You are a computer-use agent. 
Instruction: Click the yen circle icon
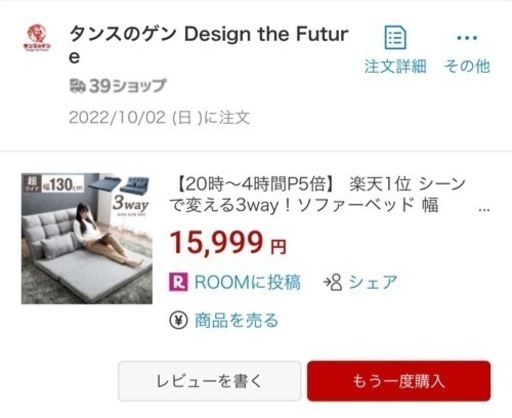point(178,320)
